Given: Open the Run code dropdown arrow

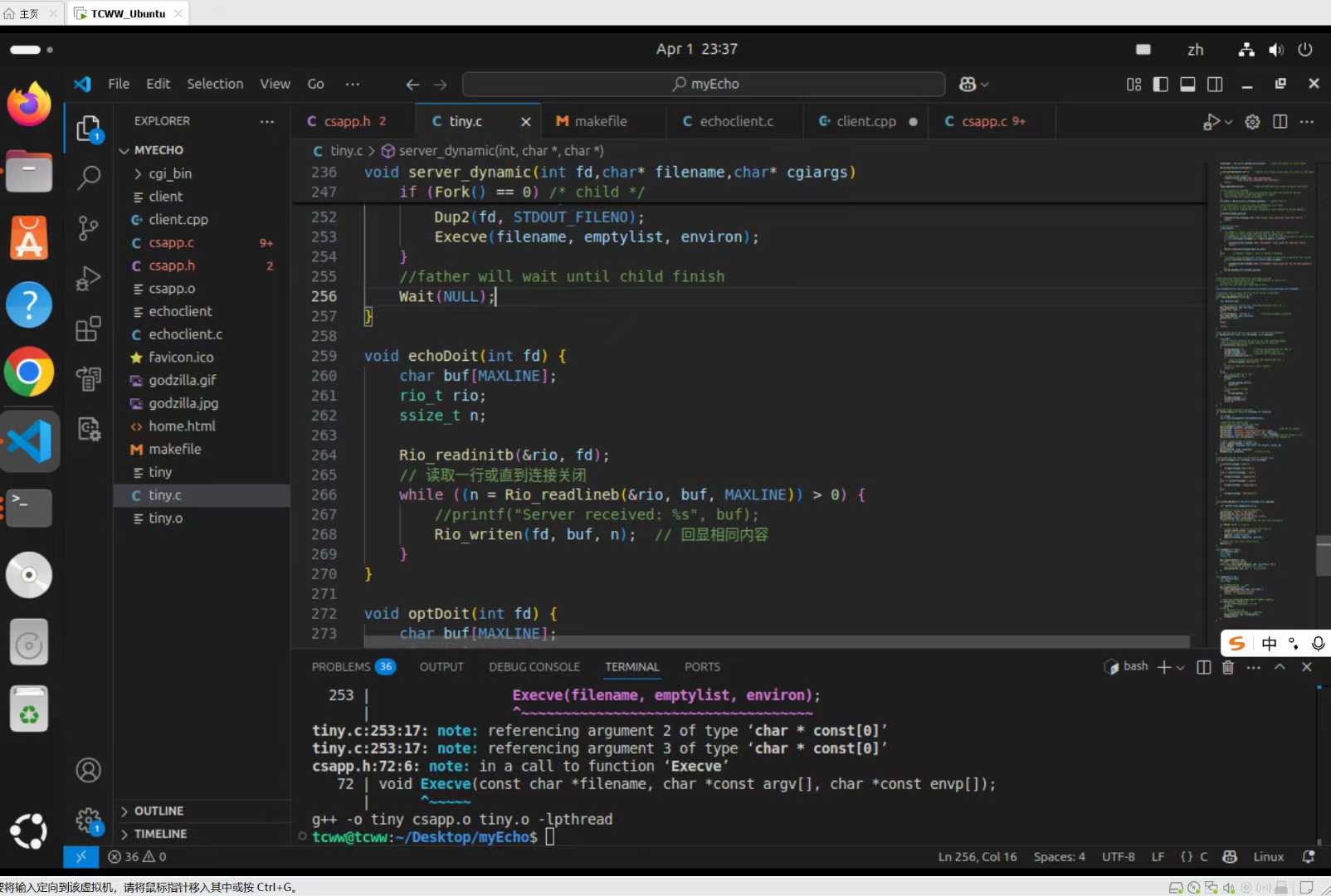Looking at the screenshot, I should [1229, 122].
